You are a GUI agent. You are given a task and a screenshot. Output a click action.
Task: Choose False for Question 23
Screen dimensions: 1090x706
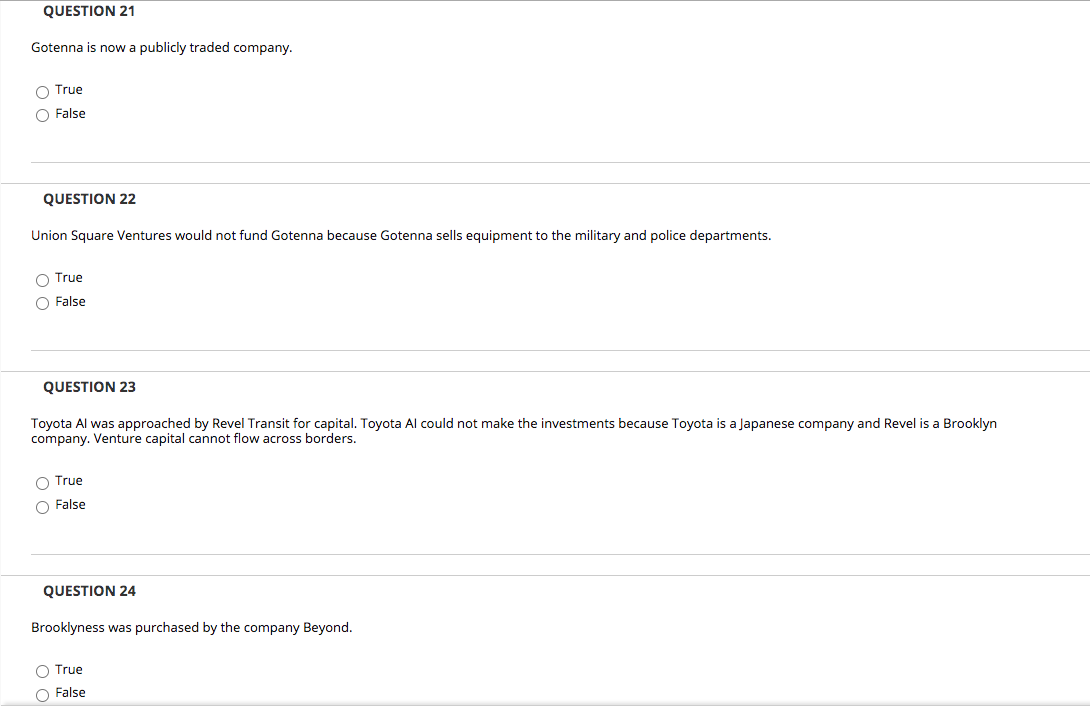42,506
